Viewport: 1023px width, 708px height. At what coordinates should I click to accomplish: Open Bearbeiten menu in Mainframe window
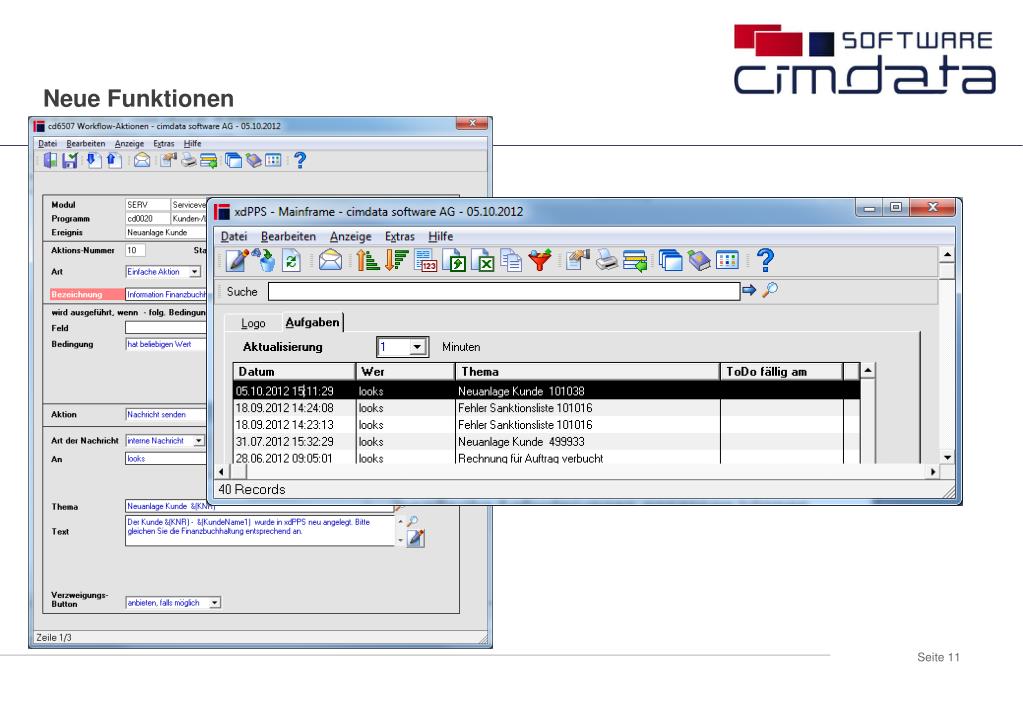point(288,236)
